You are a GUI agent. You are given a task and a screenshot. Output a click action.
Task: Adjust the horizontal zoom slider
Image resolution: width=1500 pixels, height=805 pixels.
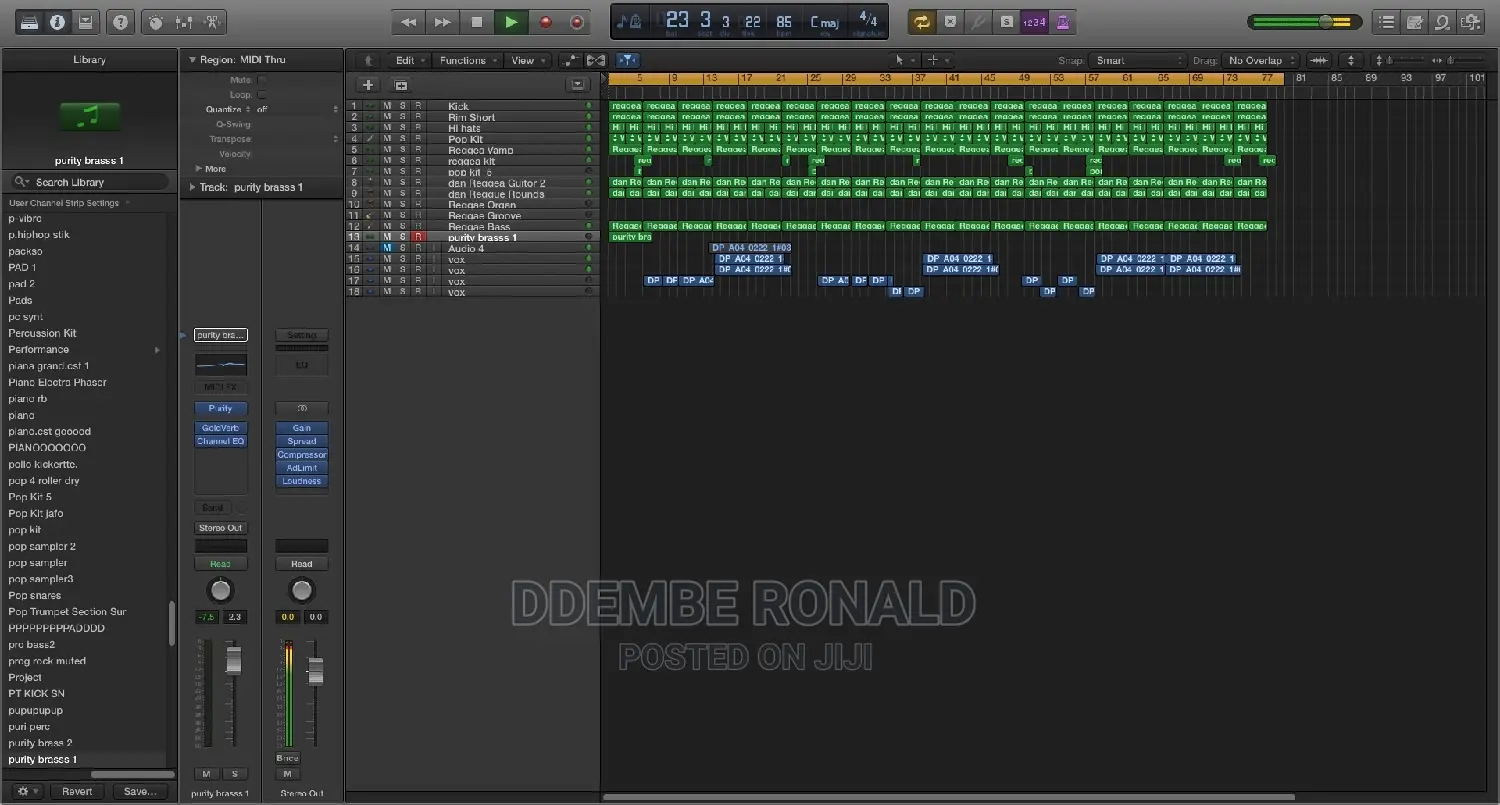1450,60
